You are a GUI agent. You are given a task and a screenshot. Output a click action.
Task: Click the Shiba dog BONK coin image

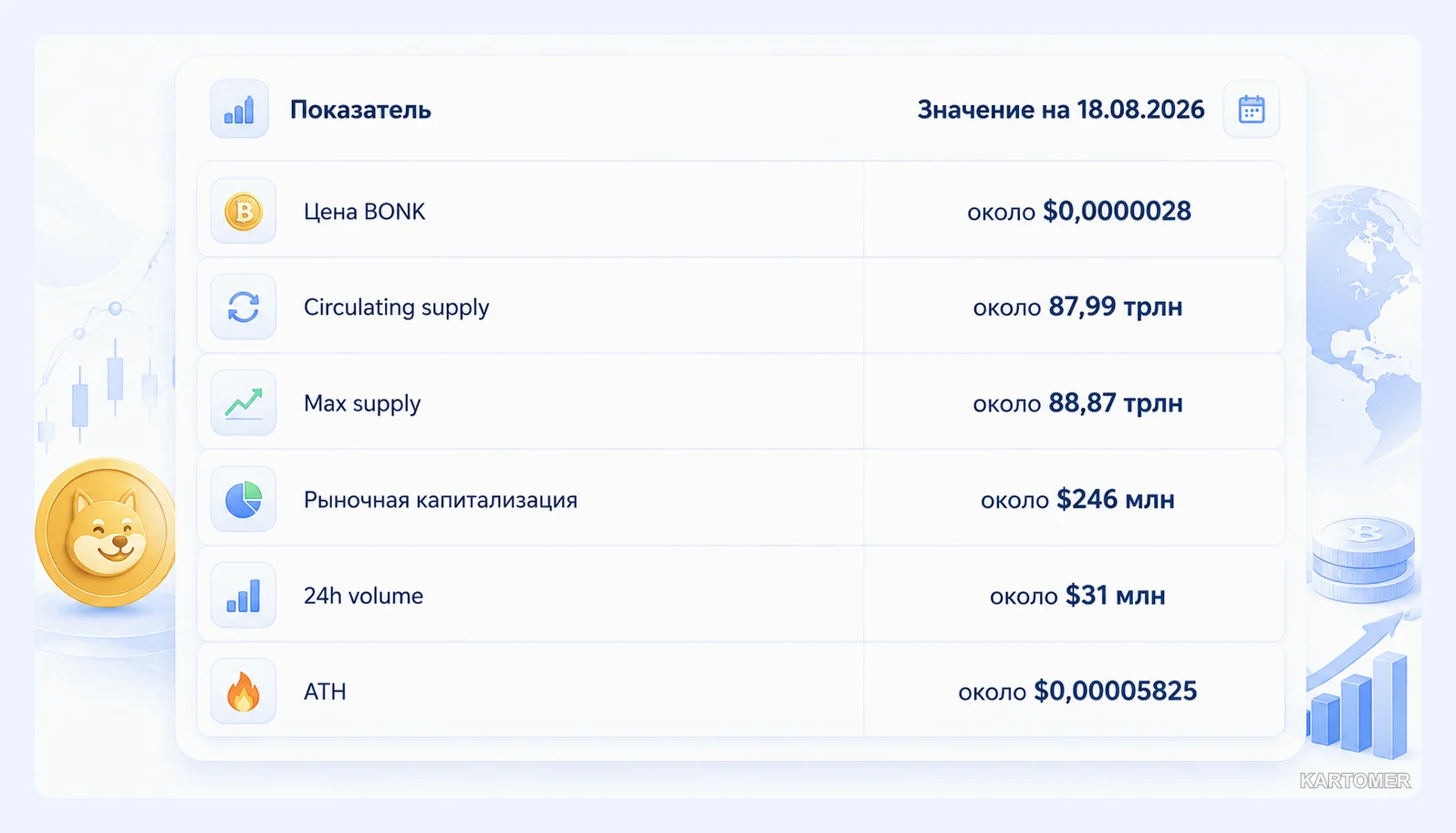[x=106, y=533]
